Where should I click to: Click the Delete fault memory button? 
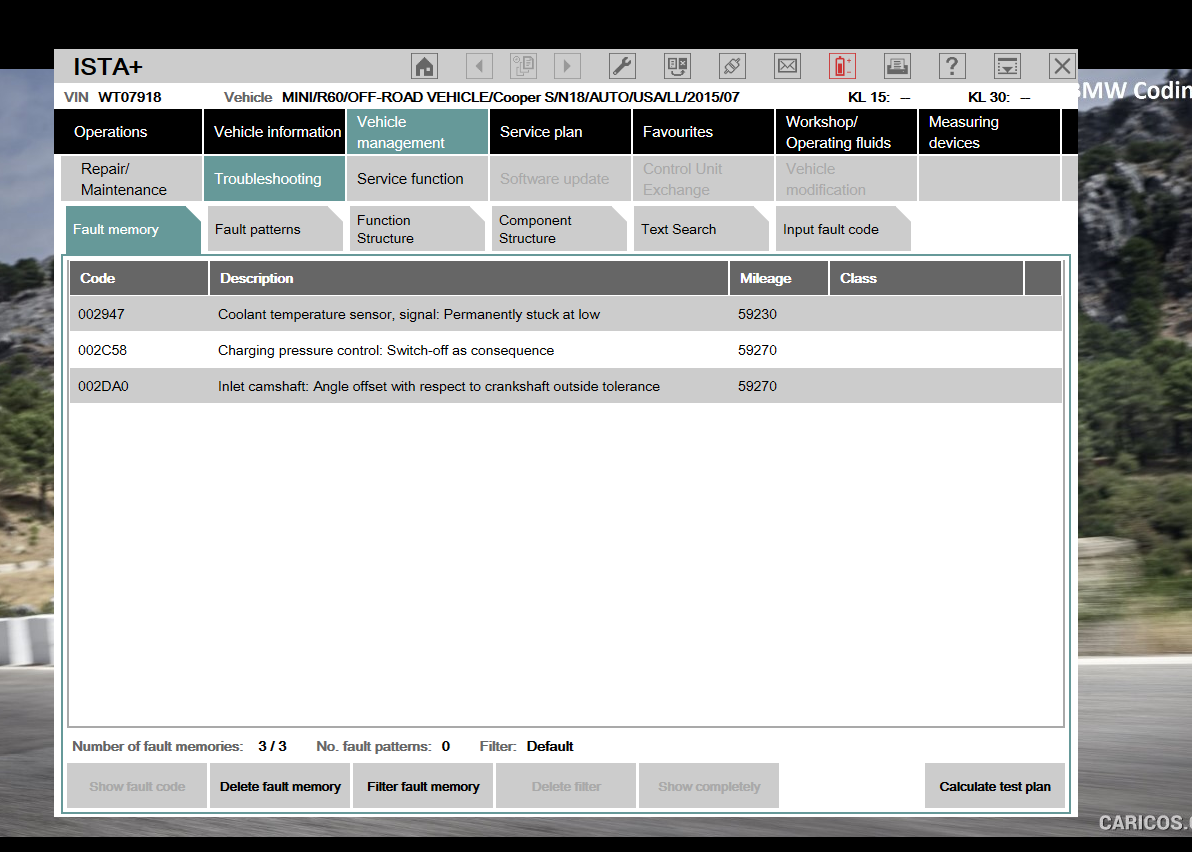pos(280,787)
